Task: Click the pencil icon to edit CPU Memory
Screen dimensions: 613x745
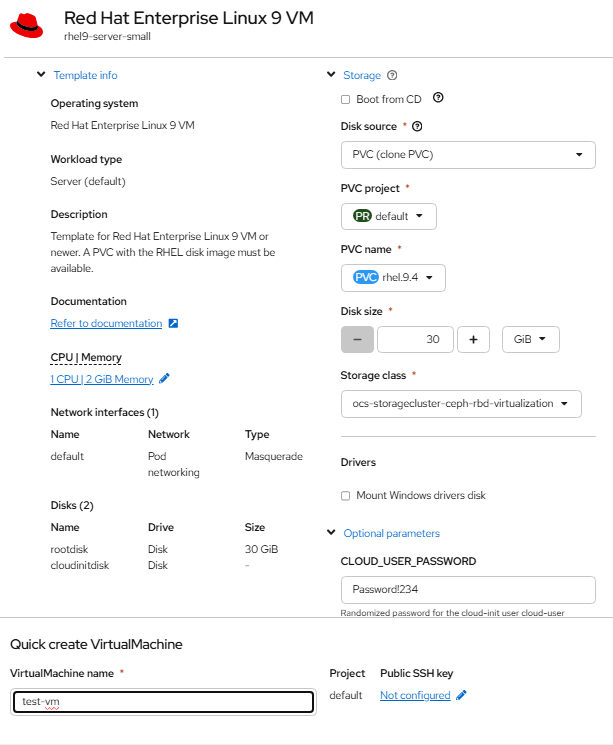Action: 165,379
